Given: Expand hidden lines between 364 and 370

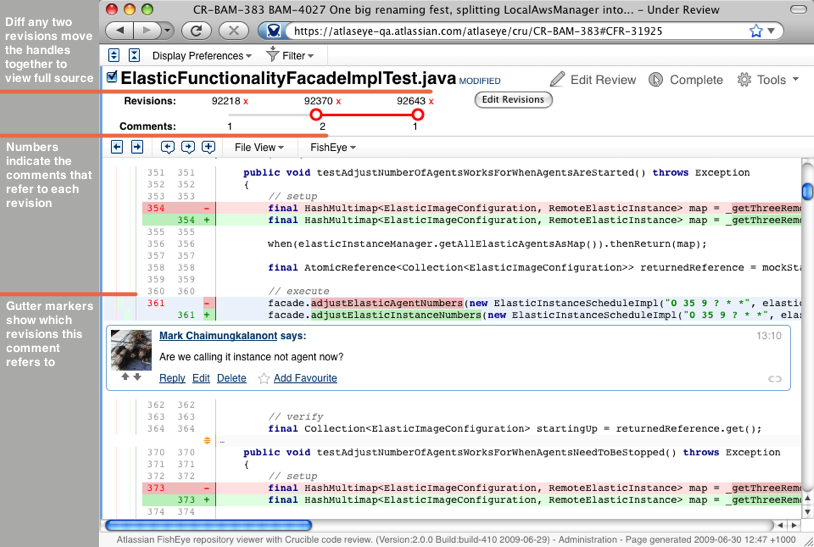Looking at the screenshot, I should 207,441.
